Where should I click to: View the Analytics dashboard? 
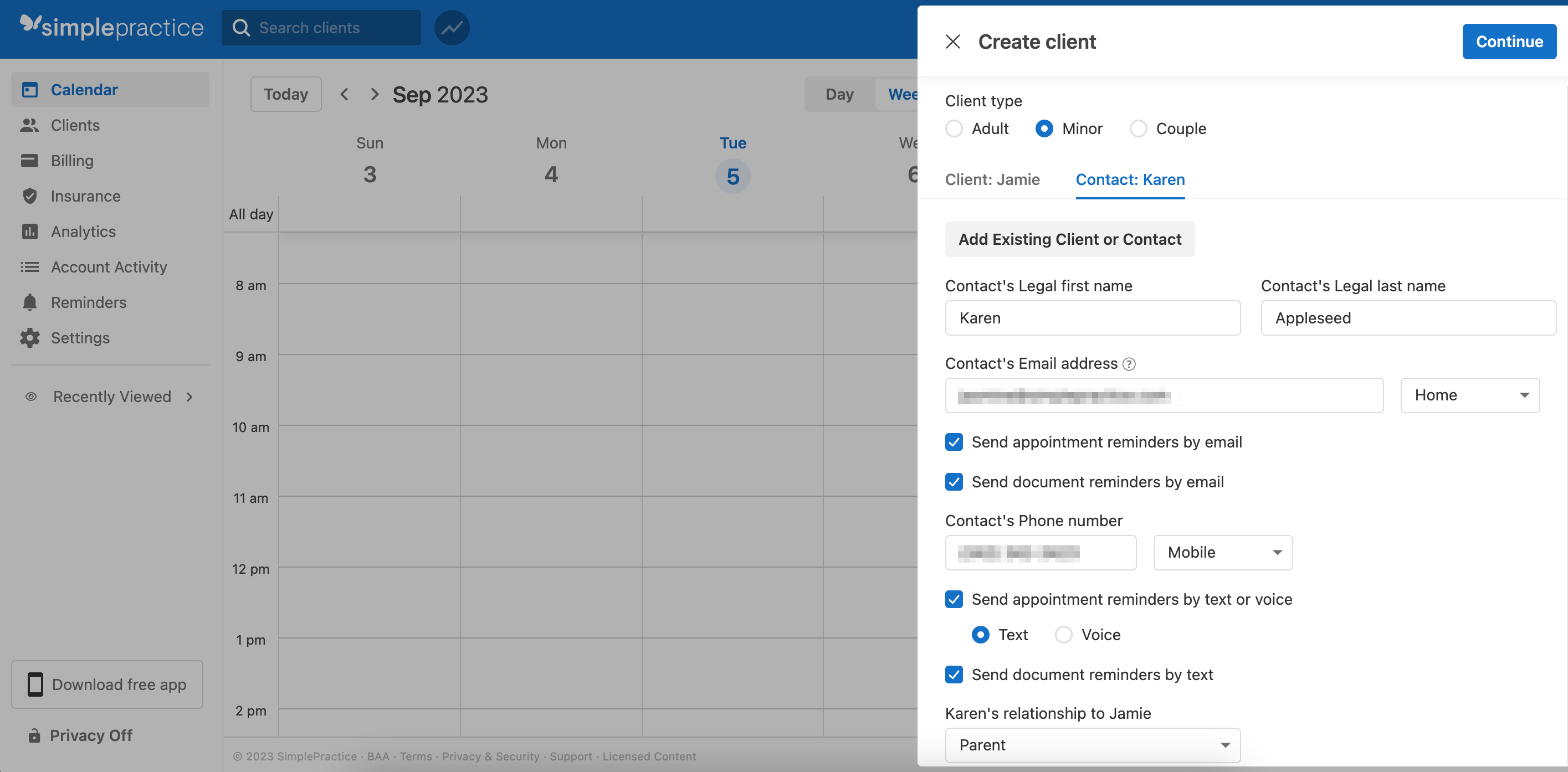point(83,231)
